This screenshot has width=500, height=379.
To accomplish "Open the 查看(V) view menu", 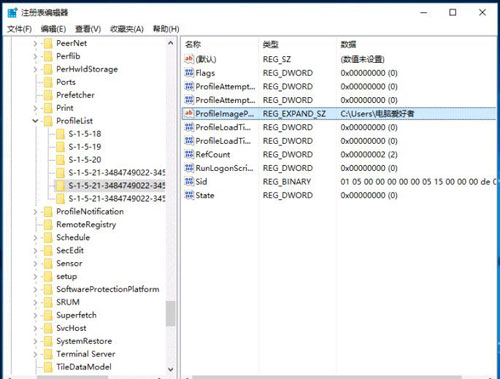I will [x=88, y=29].
